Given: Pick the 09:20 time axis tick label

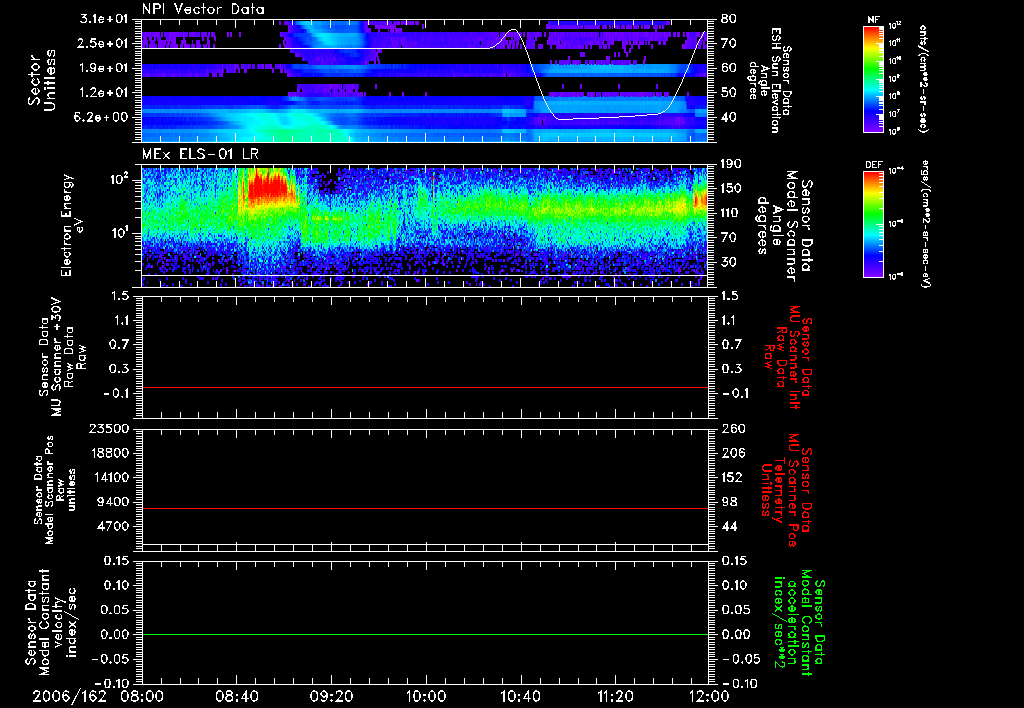Looking at the screenshot, I should 330,695.
